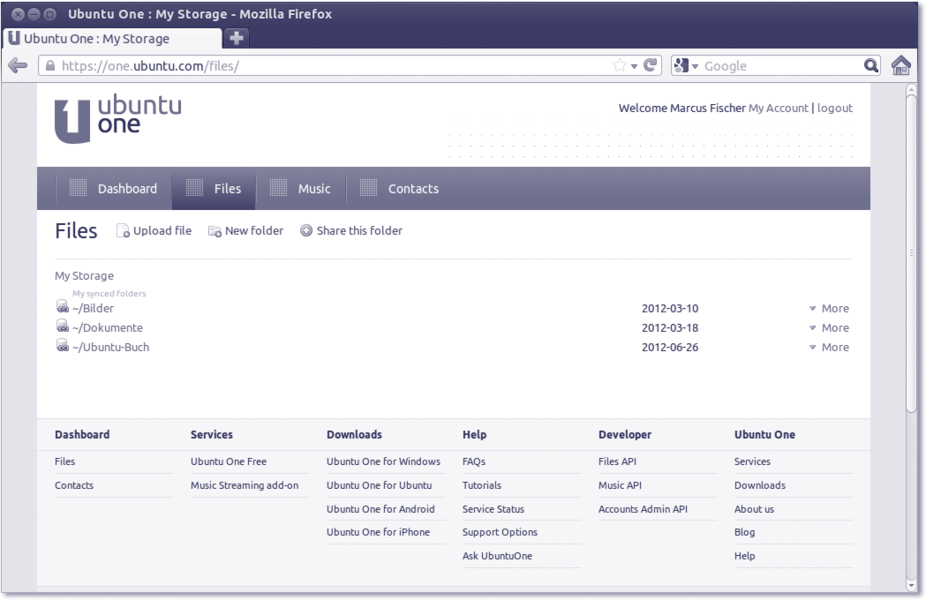926x600 pixels.
Task: Expand More options for ~/Ubuntu-Buch
Action: point(829,348)
